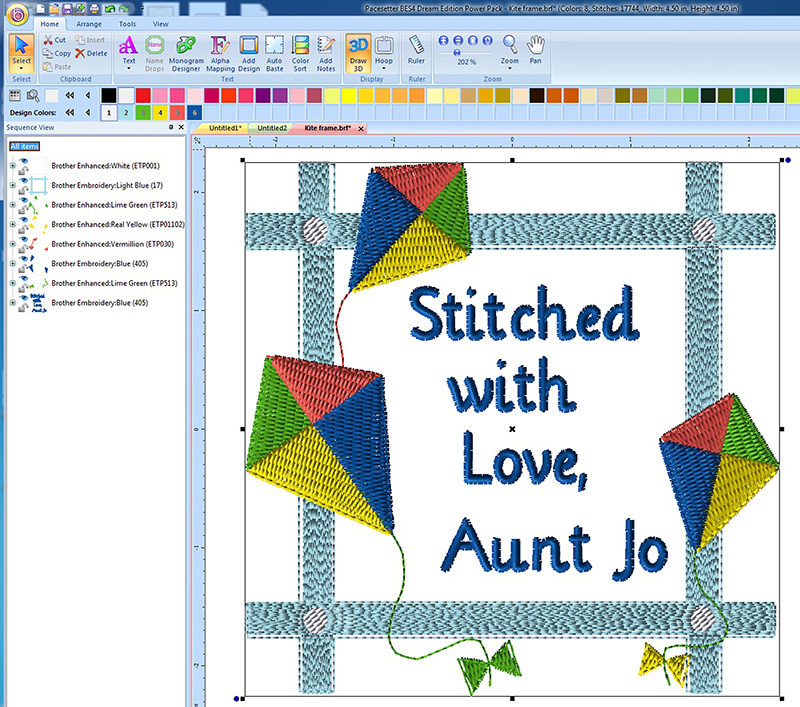Expand the Light Blue (17) tree item

[x=12, y=185]
